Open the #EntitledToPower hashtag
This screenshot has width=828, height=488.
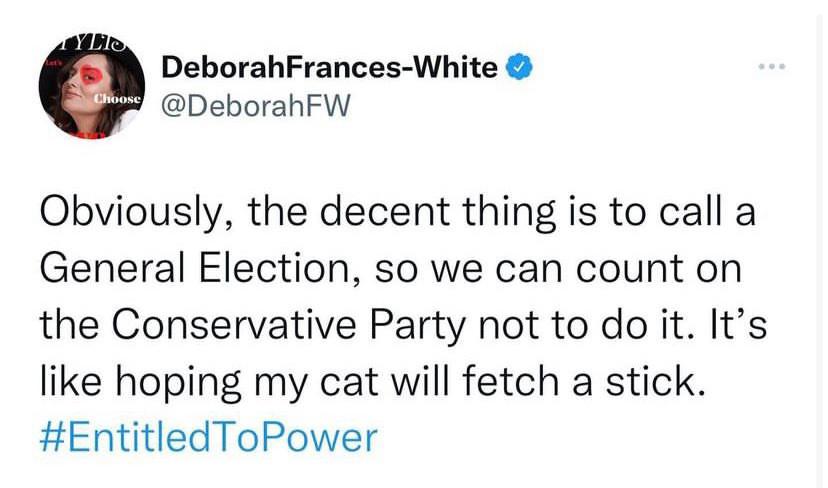[x=210, y=438]
